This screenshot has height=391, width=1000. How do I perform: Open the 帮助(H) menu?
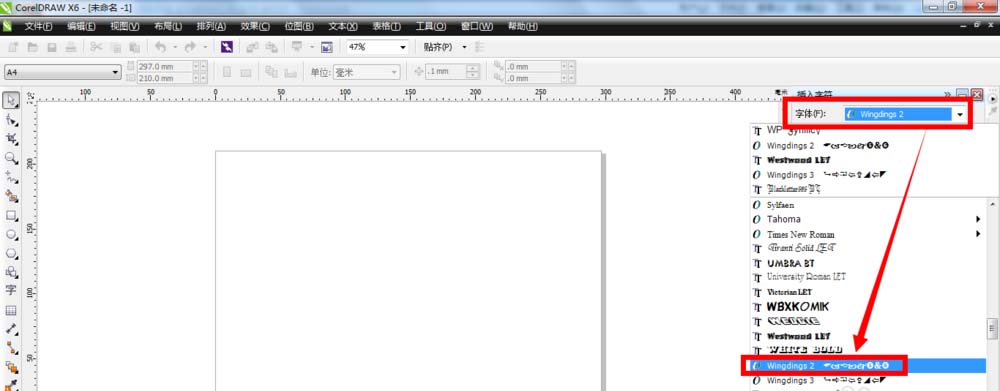tap(522, 27)
